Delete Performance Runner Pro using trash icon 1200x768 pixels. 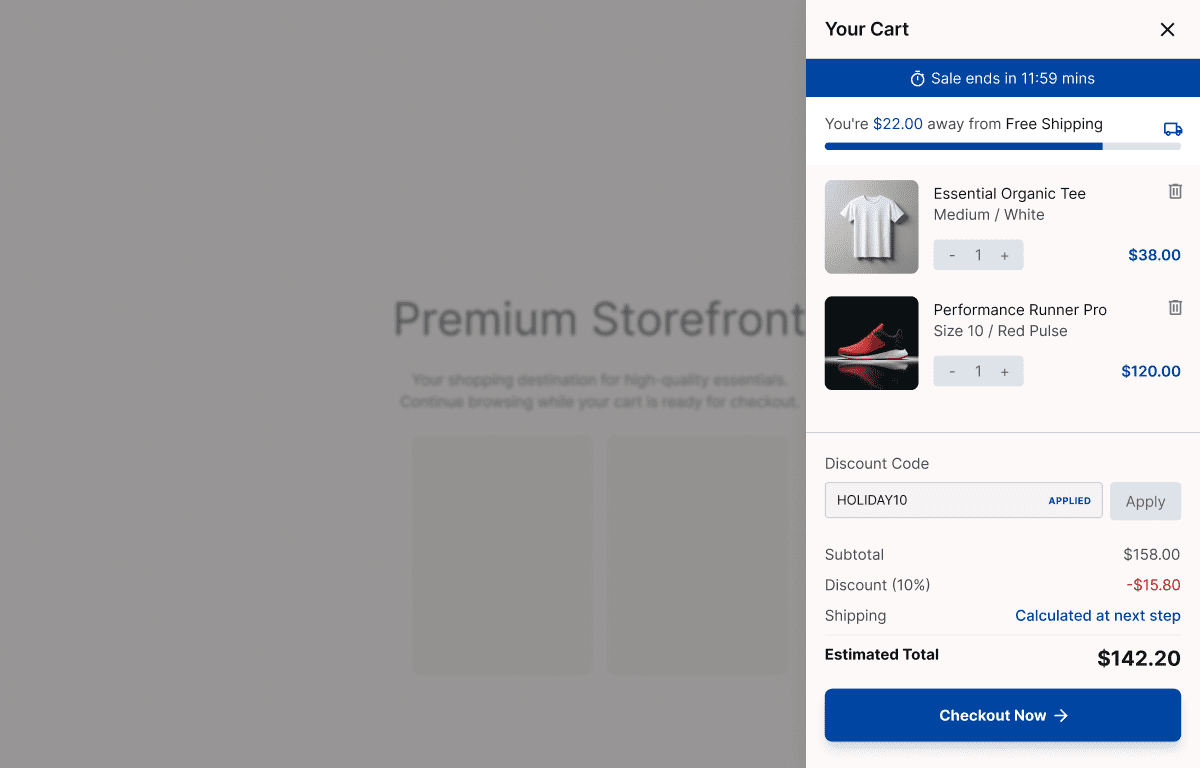[x=1175, y=307]
